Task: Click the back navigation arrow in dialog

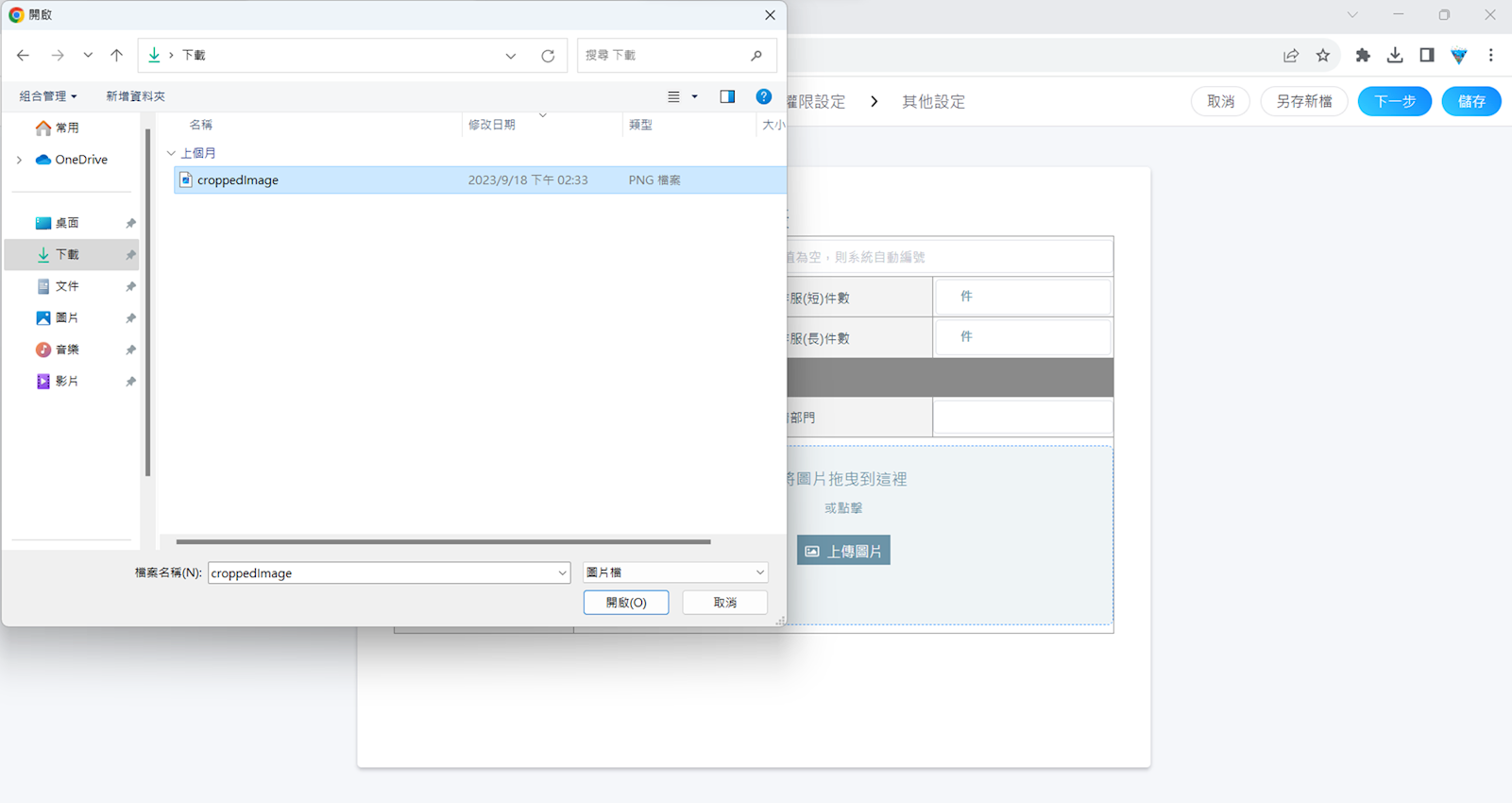Action: coord(24,56)
